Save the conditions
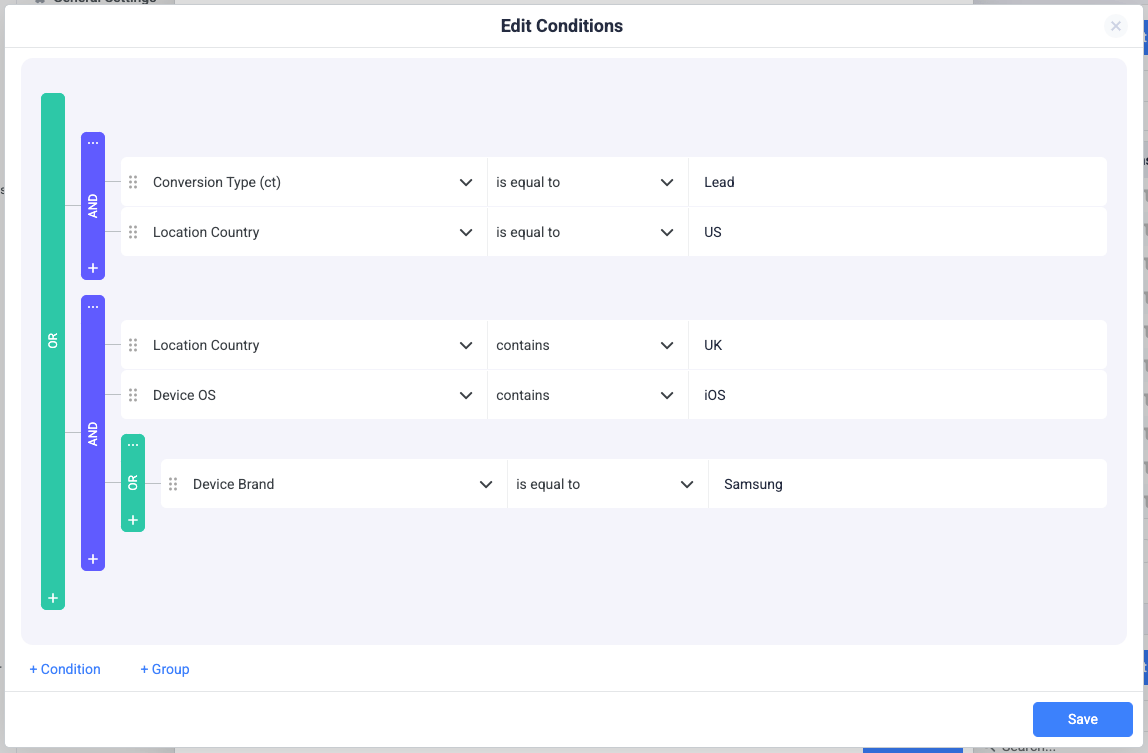The image size is (1148, 753). (x=1082, y=719)
